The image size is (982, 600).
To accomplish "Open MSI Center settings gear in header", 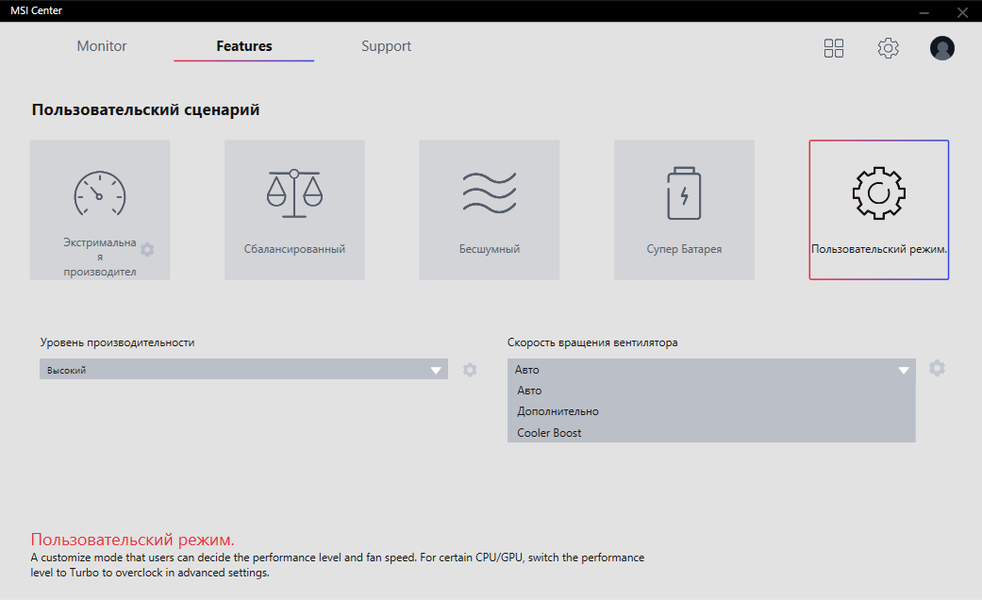I will coord(888,48).
